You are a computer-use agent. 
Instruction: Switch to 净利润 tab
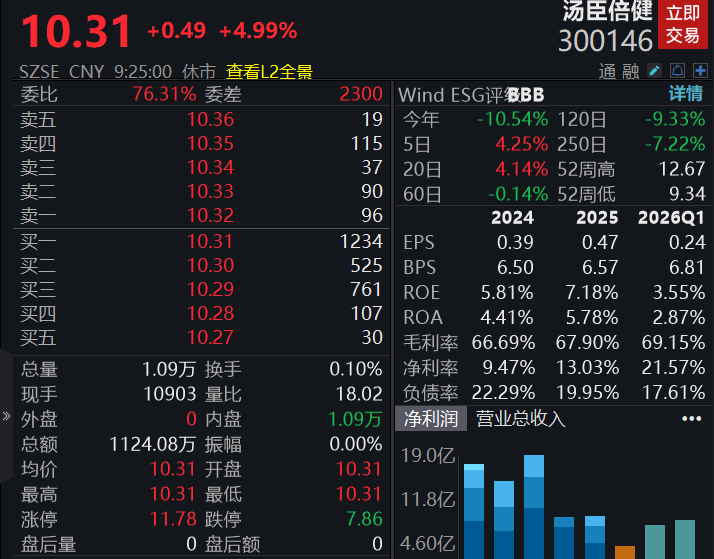click(x=431, y=418)
